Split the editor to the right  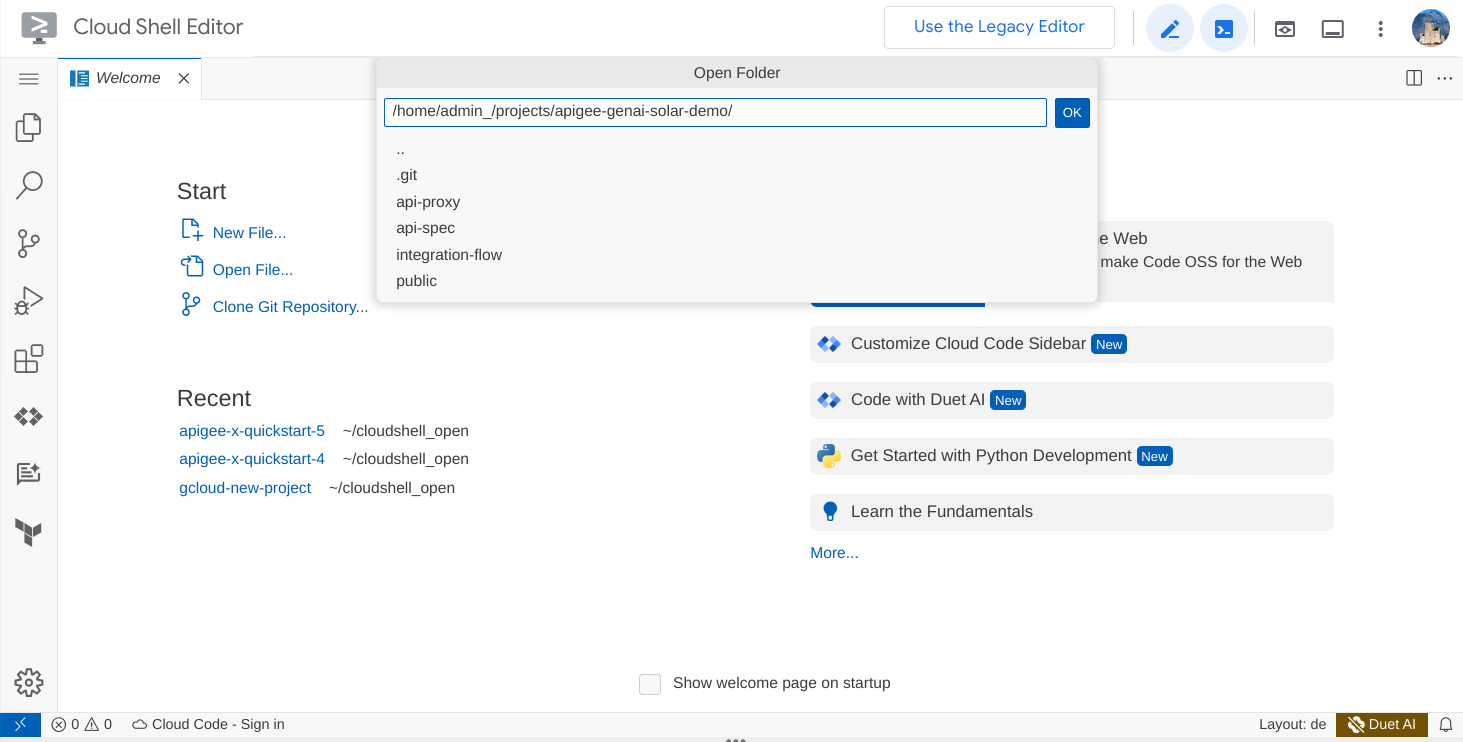click(1414, 78)
